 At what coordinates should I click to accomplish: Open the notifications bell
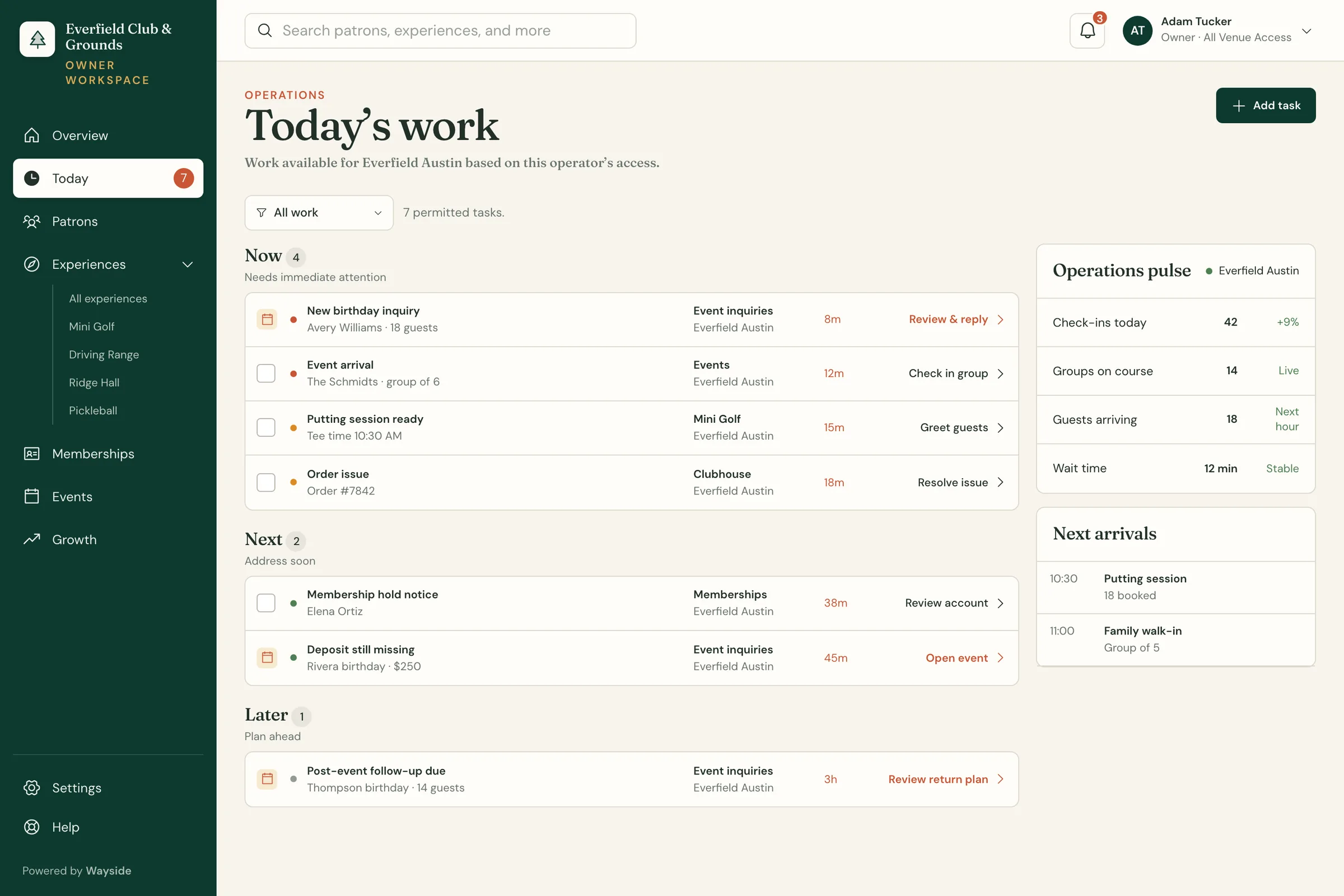click(1087, 31)
